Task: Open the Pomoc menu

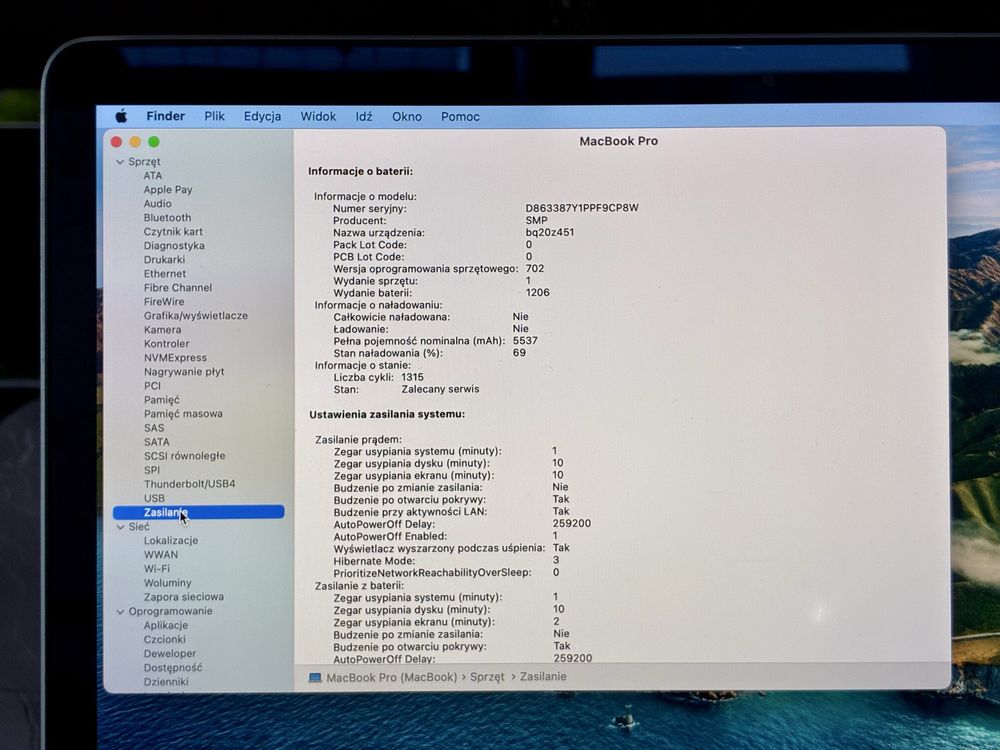Action: pos(460,117)
